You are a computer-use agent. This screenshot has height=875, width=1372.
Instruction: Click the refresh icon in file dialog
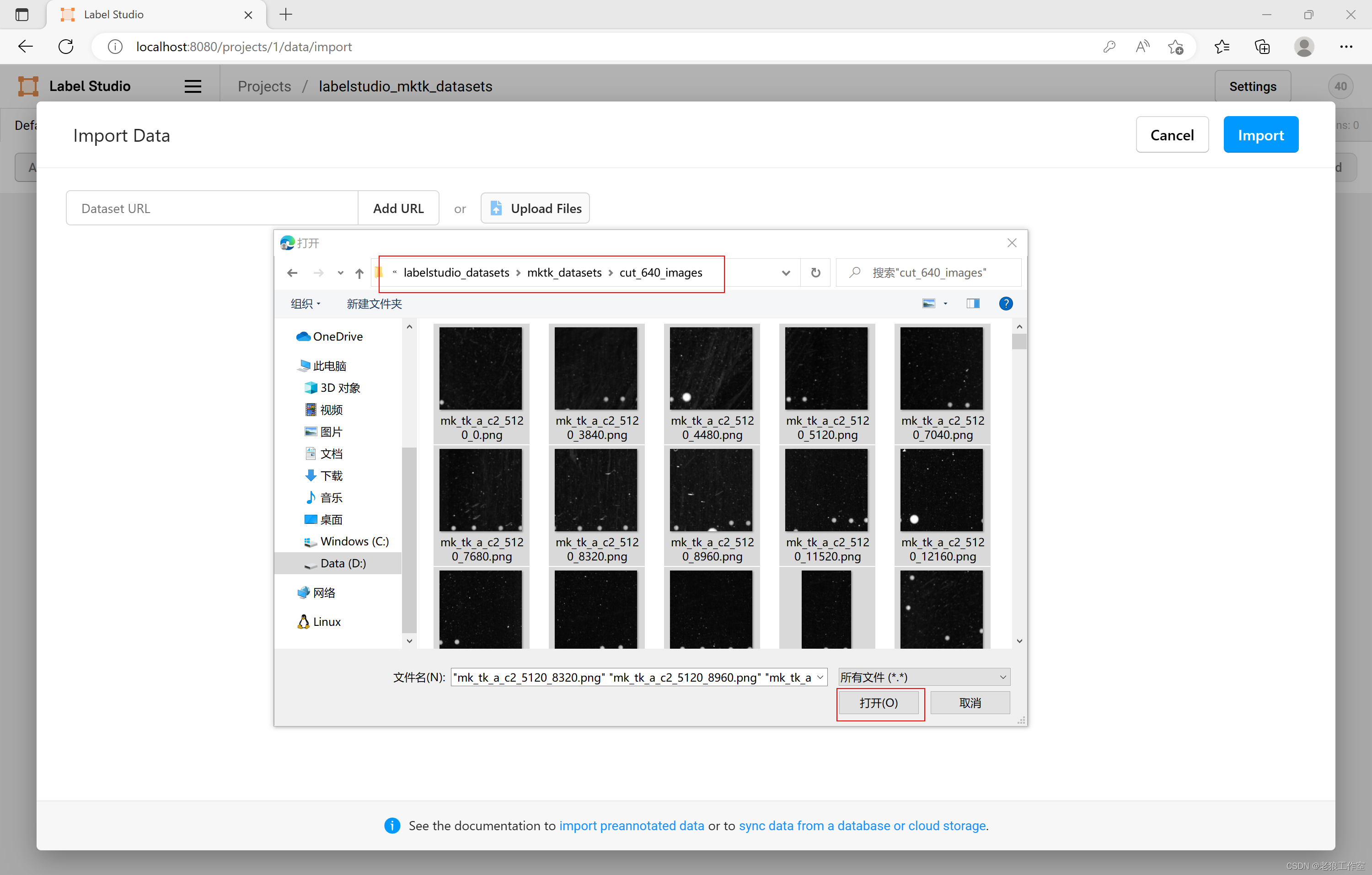click(815, 272)
